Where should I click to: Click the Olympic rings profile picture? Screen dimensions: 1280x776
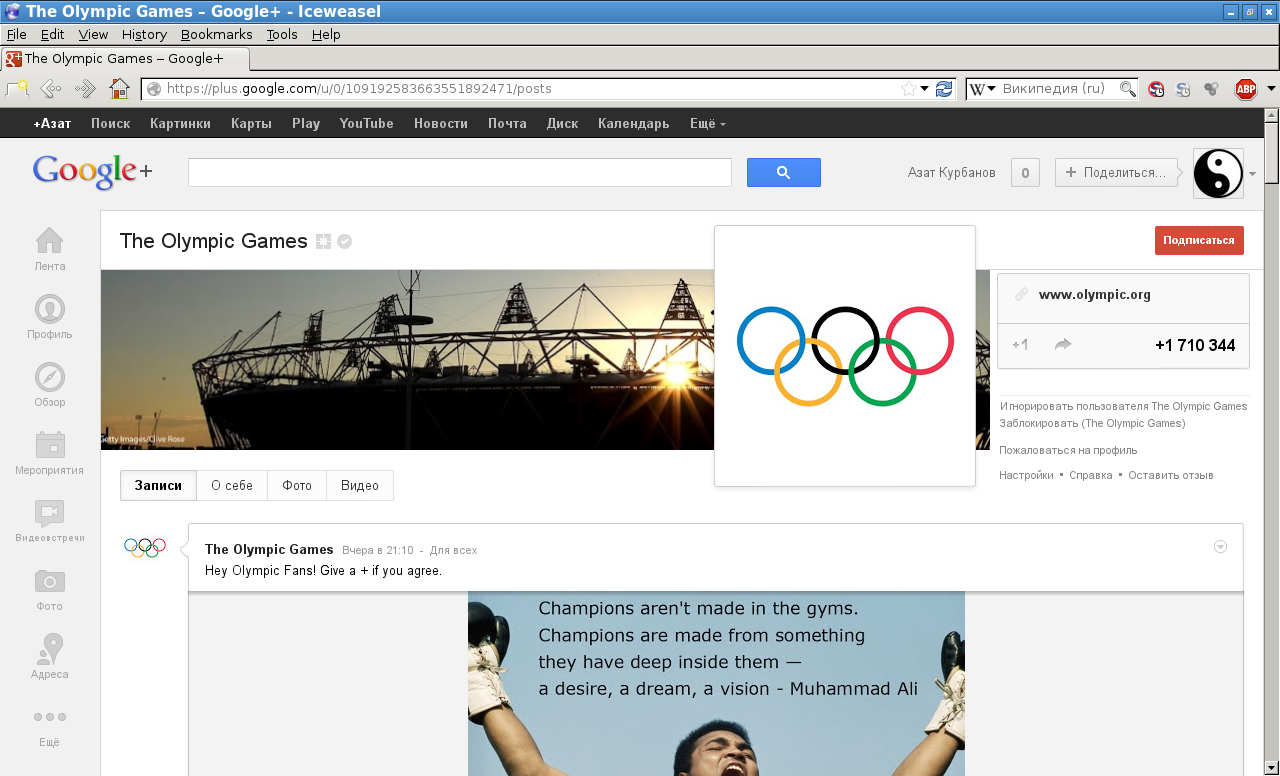pyautogui.click(x=845, y=356)
